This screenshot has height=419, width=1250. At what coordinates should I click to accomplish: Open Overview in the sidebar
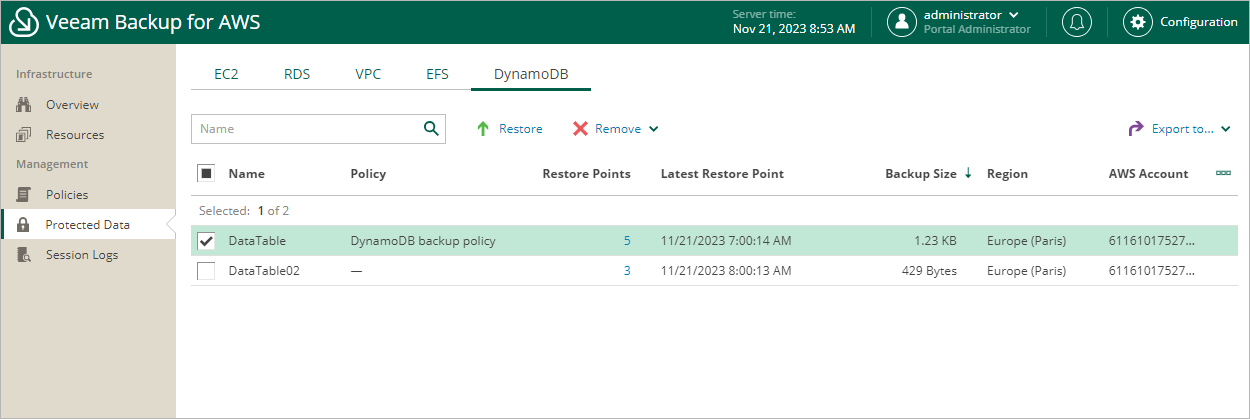72,105
